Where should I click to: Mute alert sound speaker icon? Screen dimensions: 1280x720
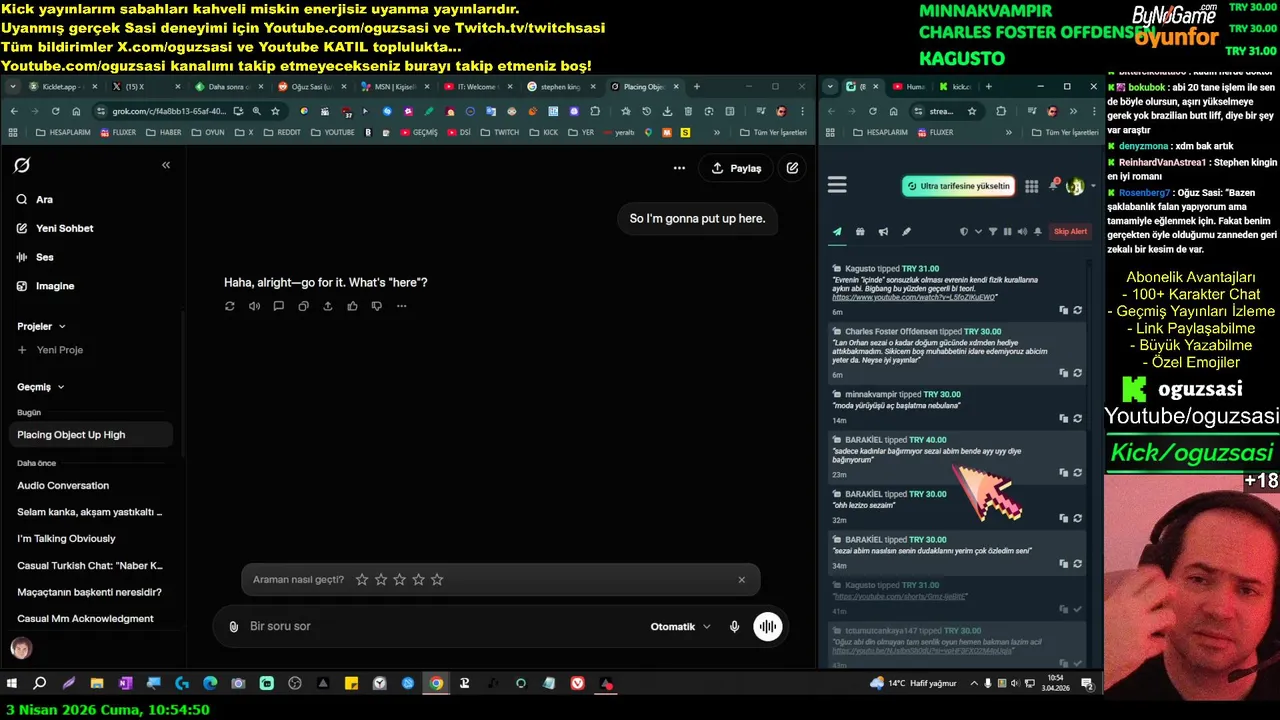coord(1022,232)
